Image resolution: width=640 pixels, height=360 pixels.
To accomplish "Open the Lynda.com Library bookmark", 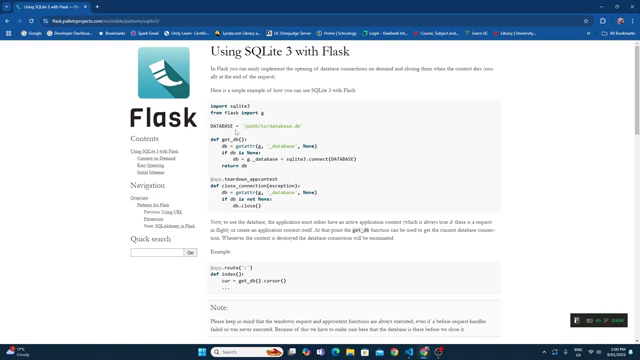I will [x=238, y=33].
